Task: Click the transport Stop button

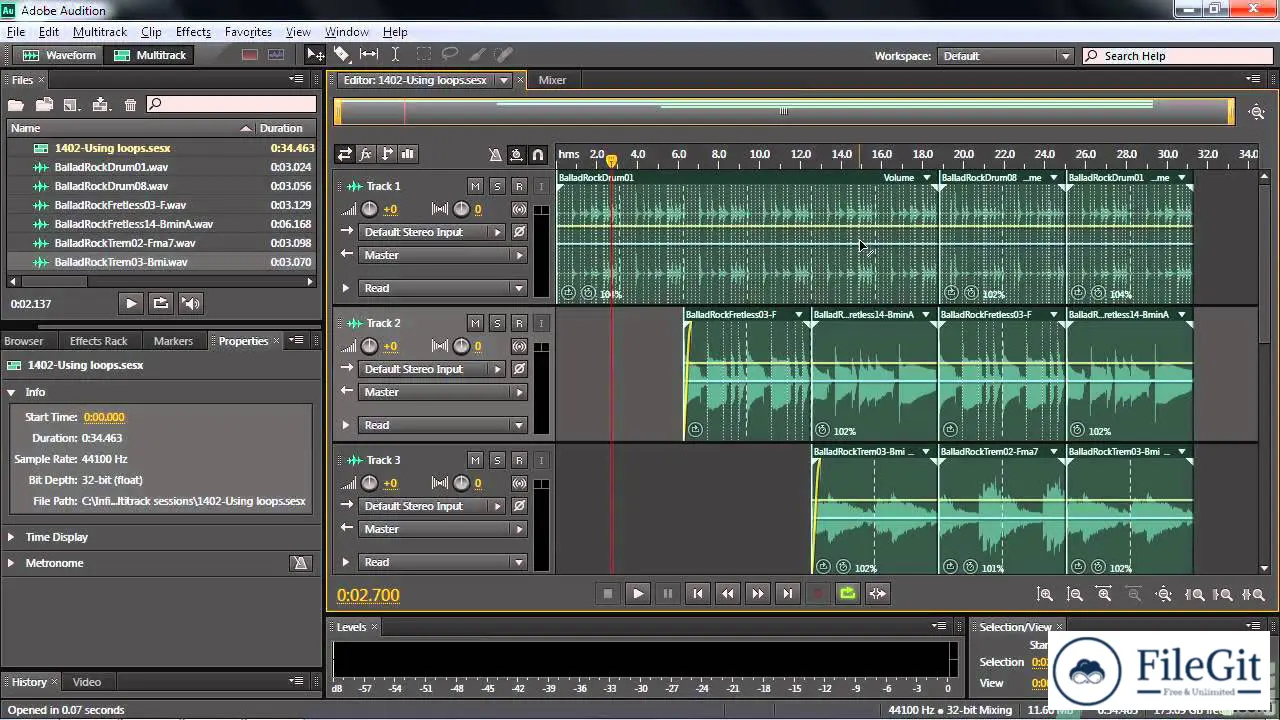Action: point(607,593)
